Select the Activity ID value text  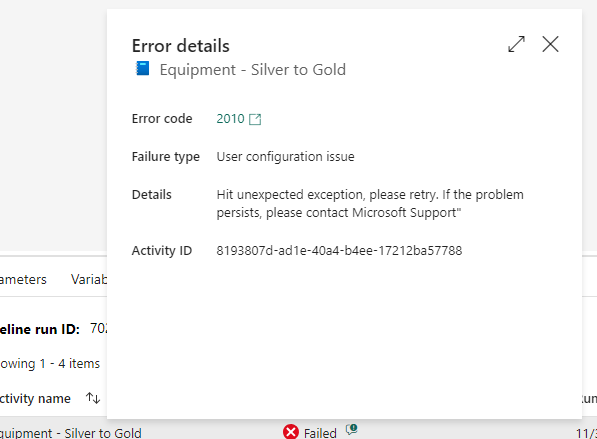(x=339, y=251)
